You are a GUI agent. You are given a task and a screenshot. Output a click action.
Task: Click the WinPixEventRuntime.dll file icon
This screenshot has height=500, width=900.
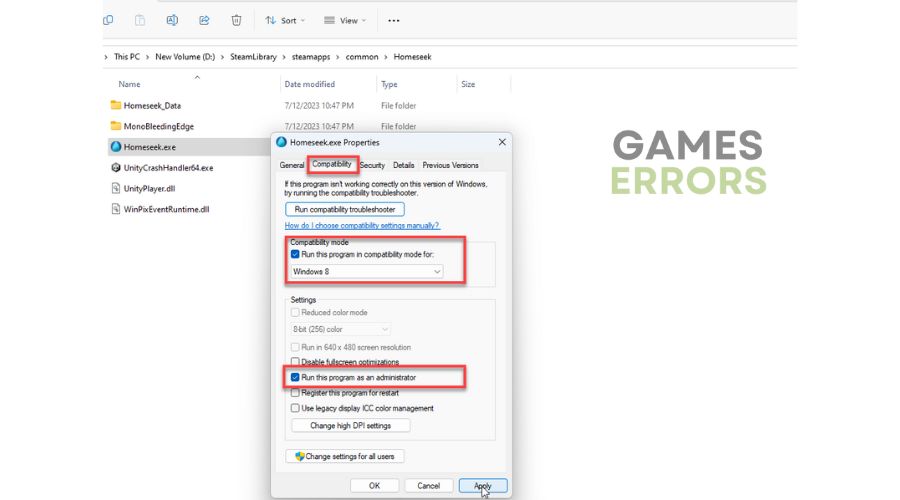[x=115, y=209]
